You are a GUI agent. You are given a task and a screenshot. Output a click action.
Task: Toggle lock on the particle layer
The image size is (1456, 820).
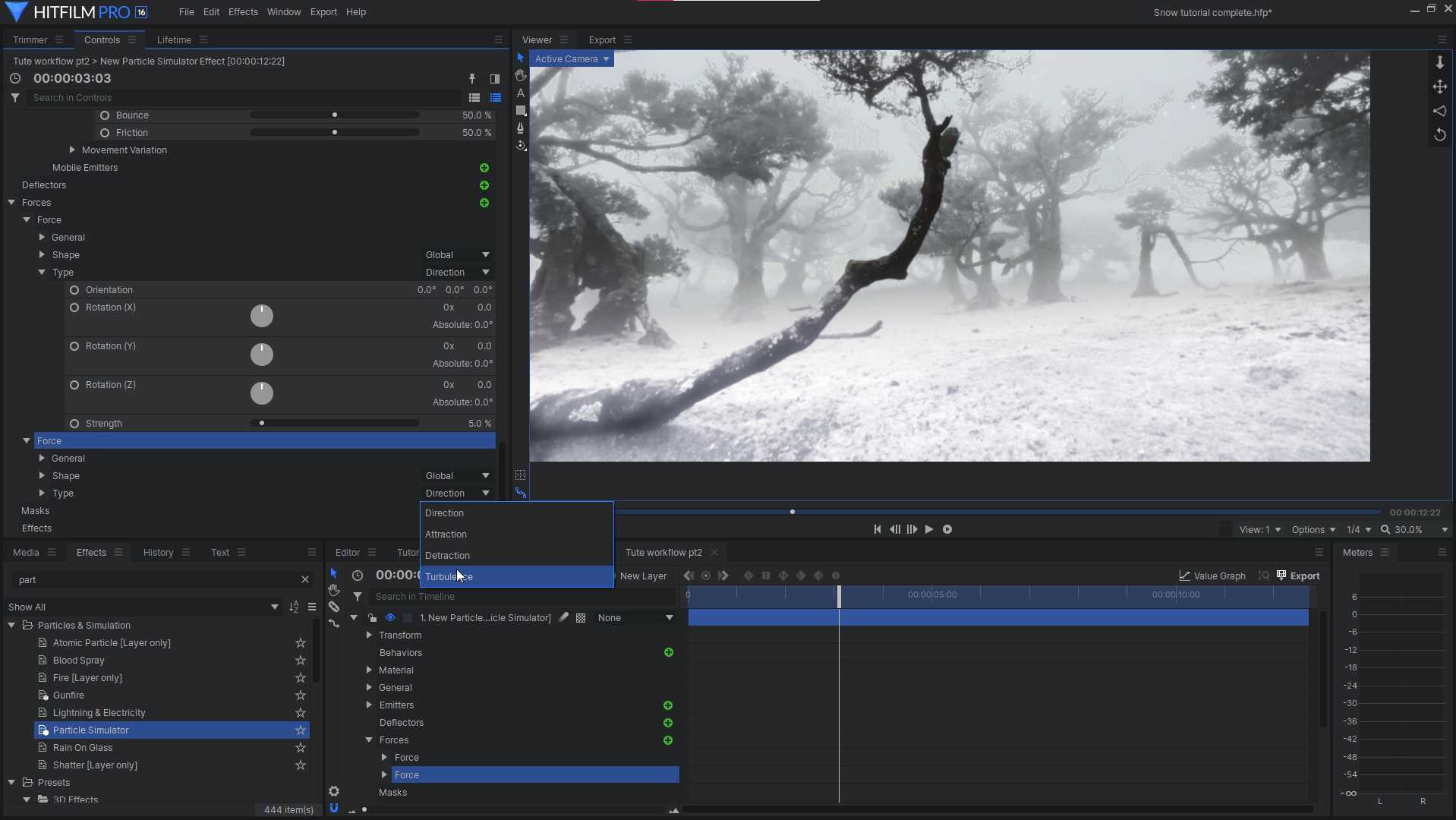tap(372, 617)
